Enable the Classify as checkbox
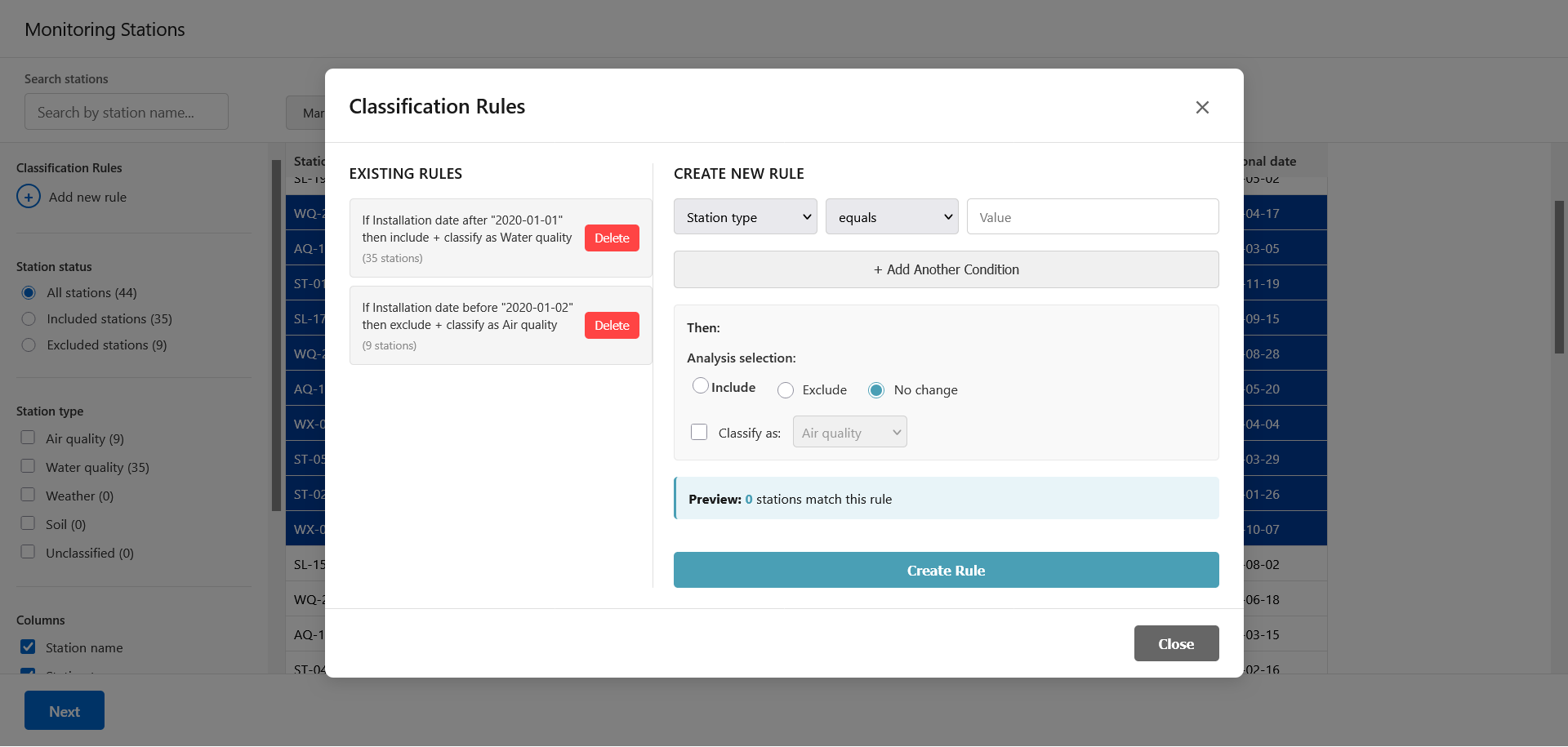 pos(699,432)
